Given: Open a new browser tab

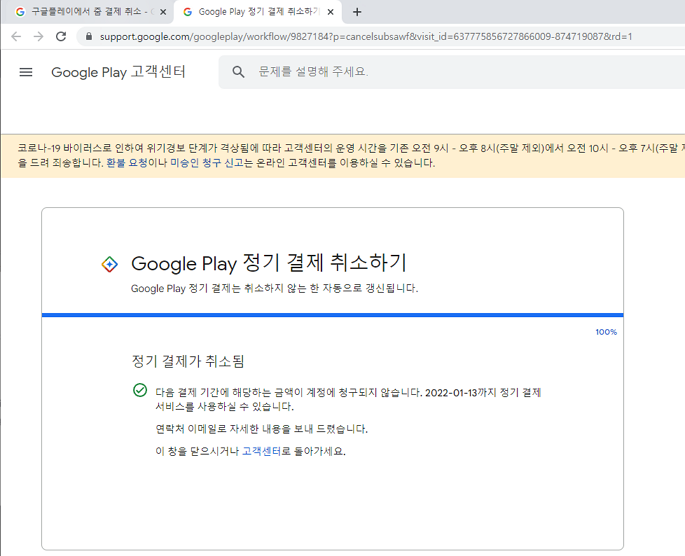Looking at the screenshot, I should tap(357, 12).
